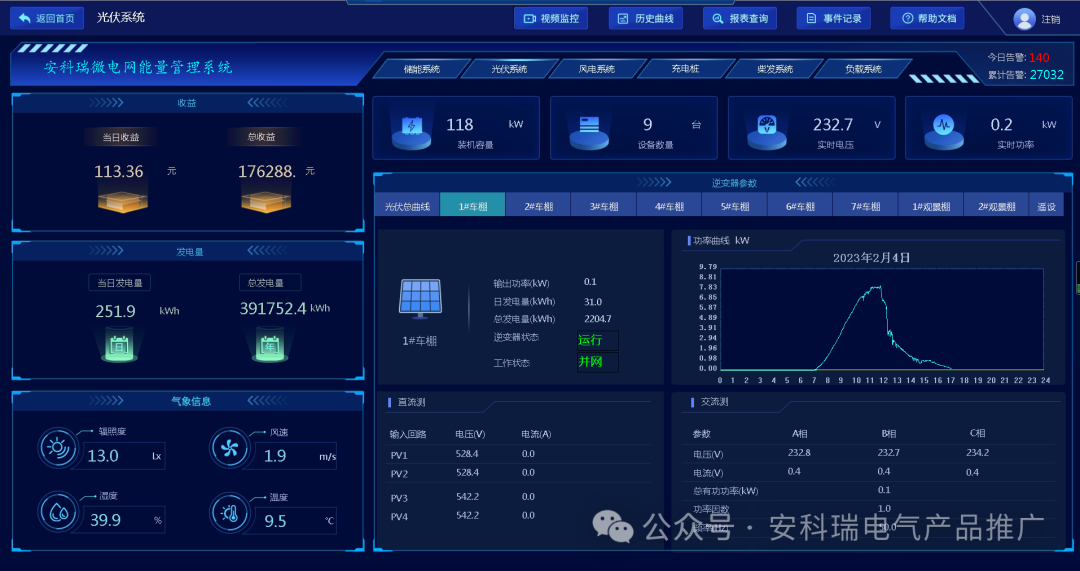Click PV3 voltage value 542.2

[x=467, y=497]
